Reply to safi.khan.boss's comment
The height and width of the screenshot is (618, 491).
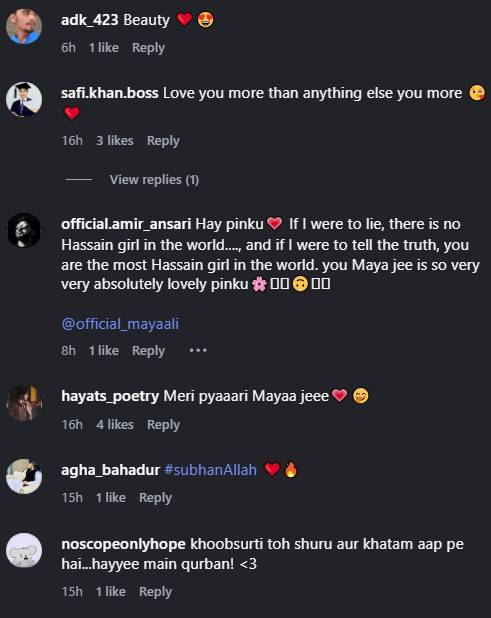tap(163, 141)
